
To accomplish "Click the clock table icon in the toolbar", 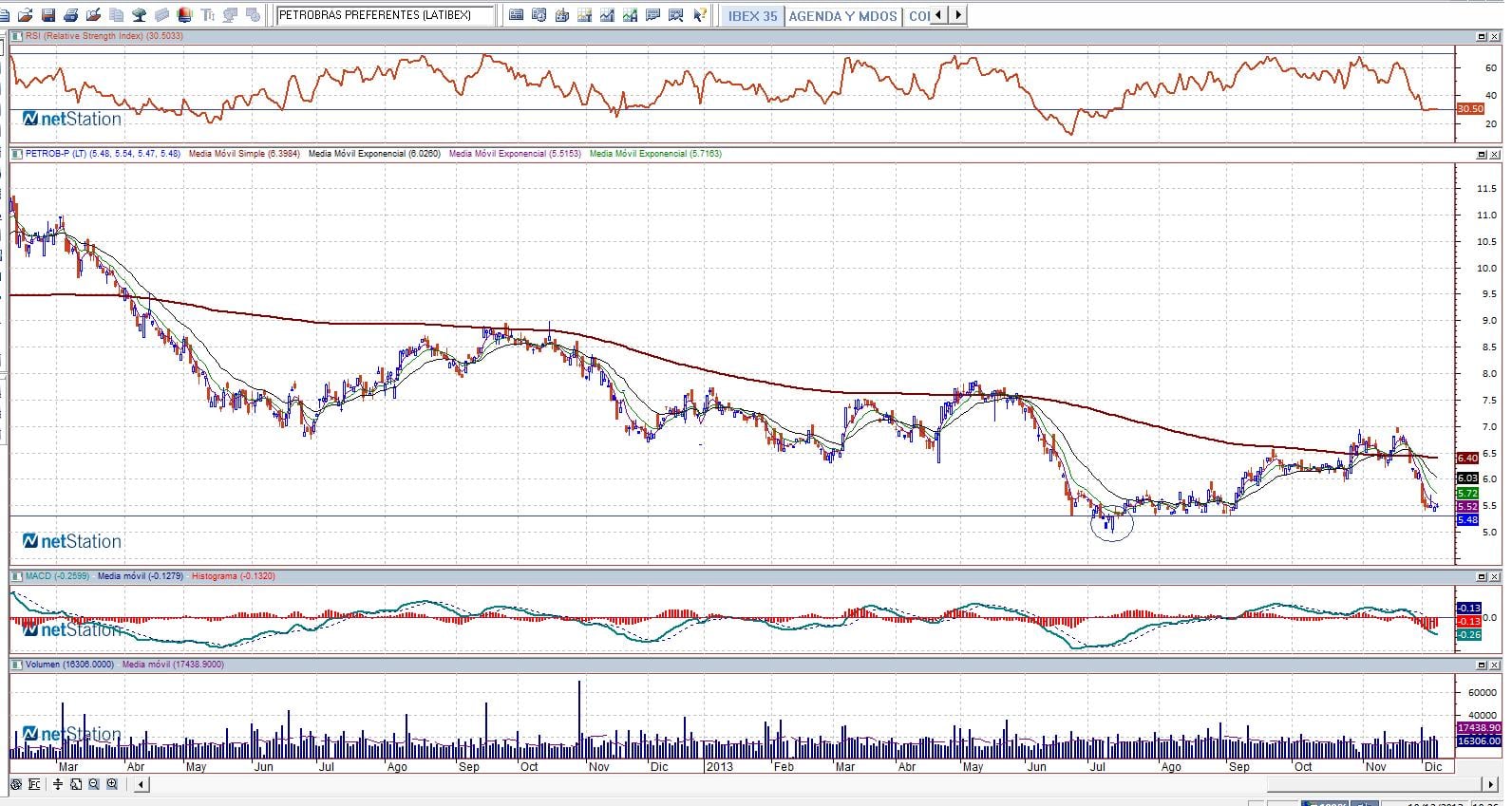I will [x=539, y=15].
